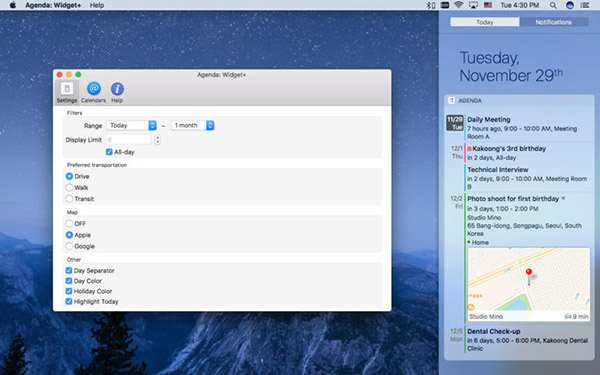Switch to the Today tab
600x375 pixels.
[485, 22]
